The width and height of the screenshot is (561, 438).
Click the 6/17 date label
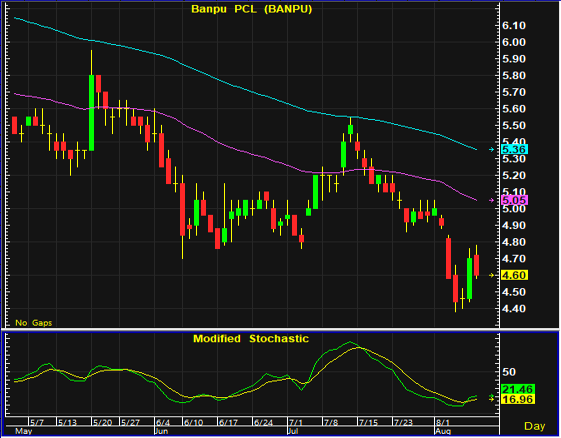[x=228, y=423]
